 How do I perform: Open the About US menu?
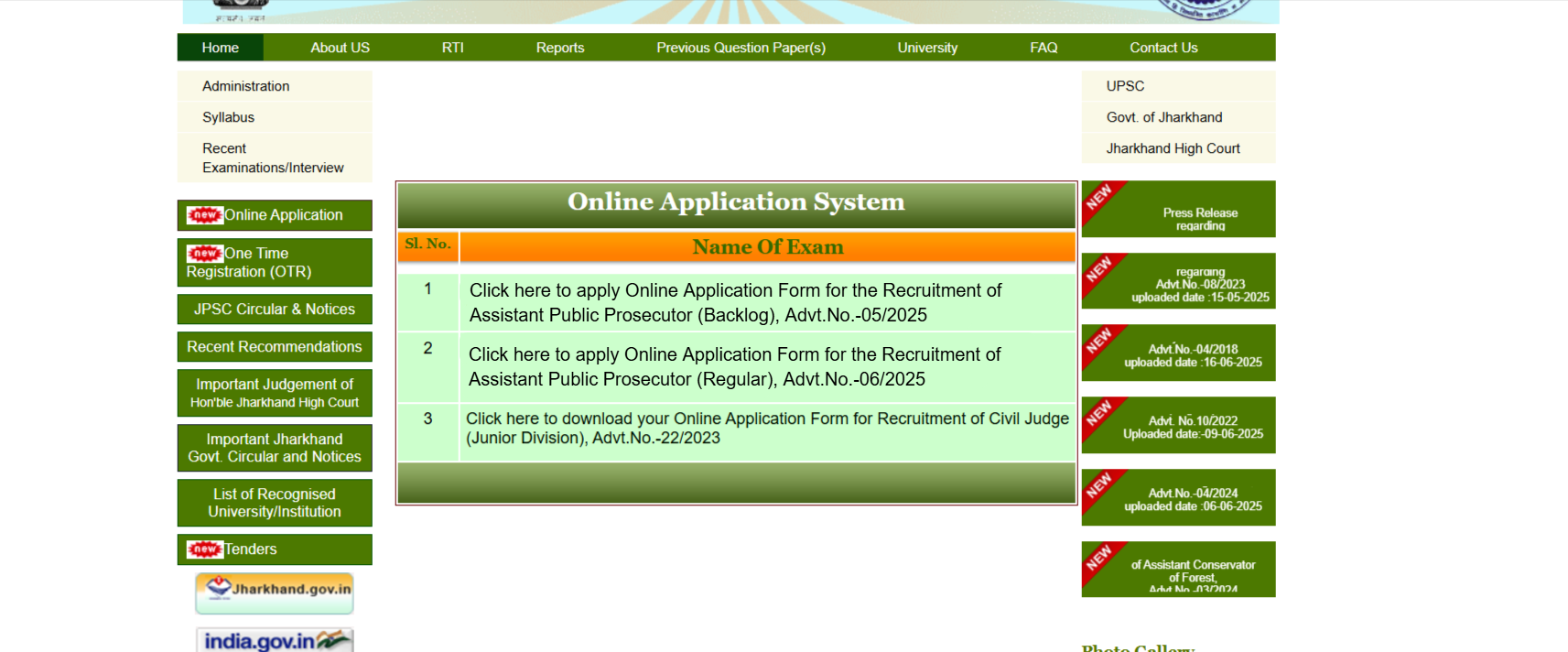click(340, 48)
